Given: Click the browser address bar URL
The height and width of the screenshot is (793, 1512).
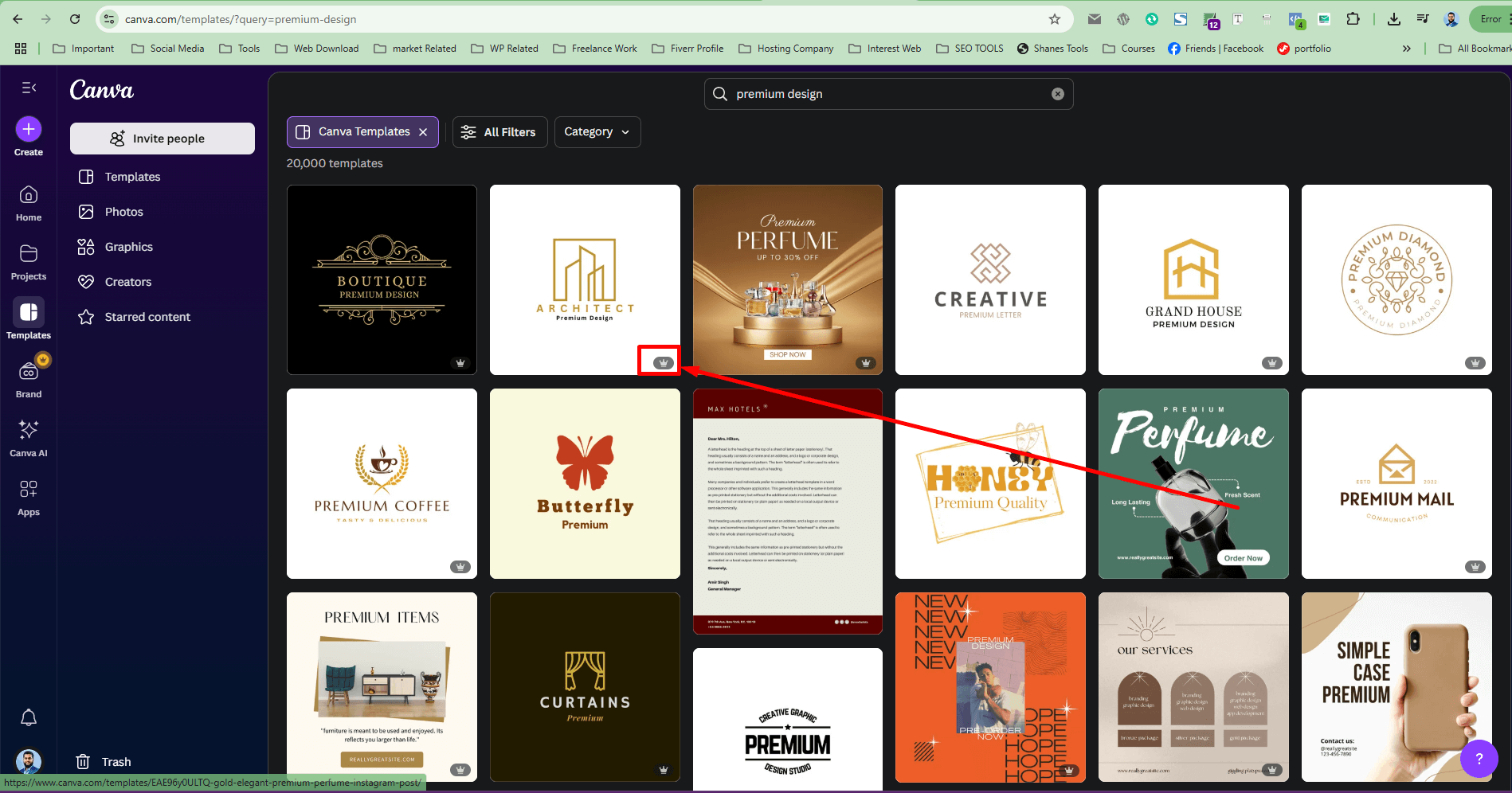Looking at the screenshot, I should click(x=241, y=19).
